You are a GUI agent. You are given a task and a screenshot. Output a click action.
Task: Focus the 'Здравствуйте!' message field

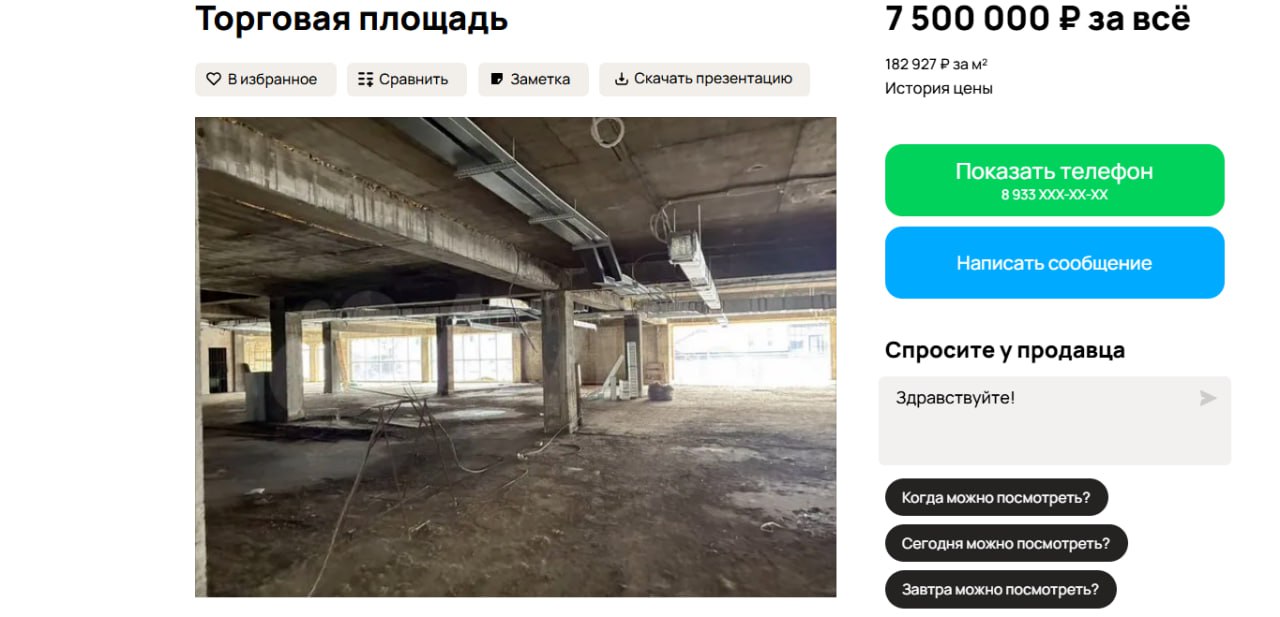[x=1054, y=421]
